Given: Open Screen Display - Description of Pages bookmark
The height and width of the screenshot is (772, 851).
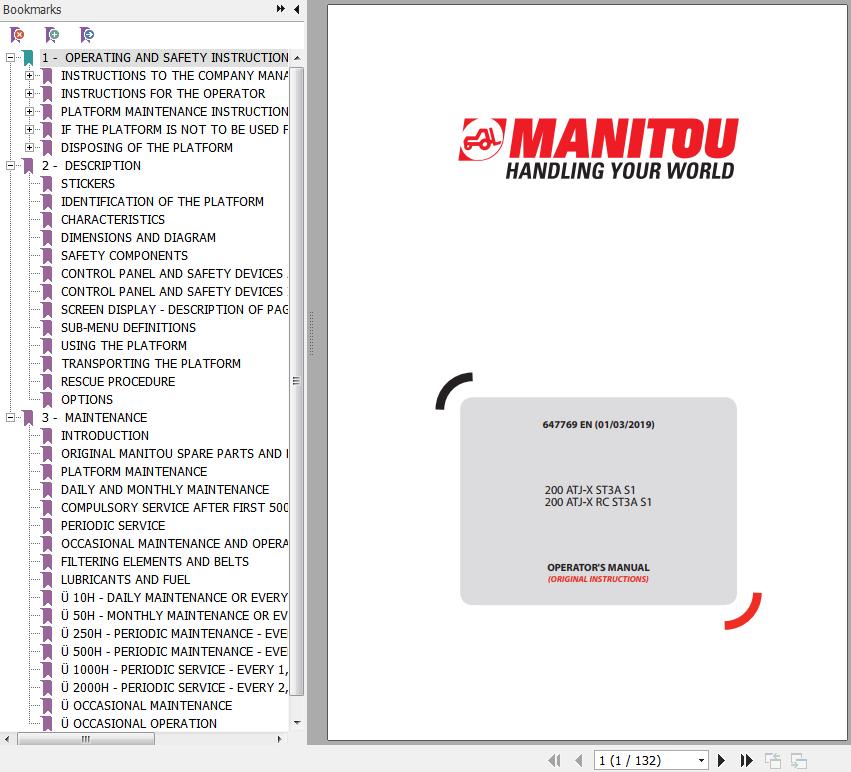Looking at the screenshot, I should pos(174,309).
